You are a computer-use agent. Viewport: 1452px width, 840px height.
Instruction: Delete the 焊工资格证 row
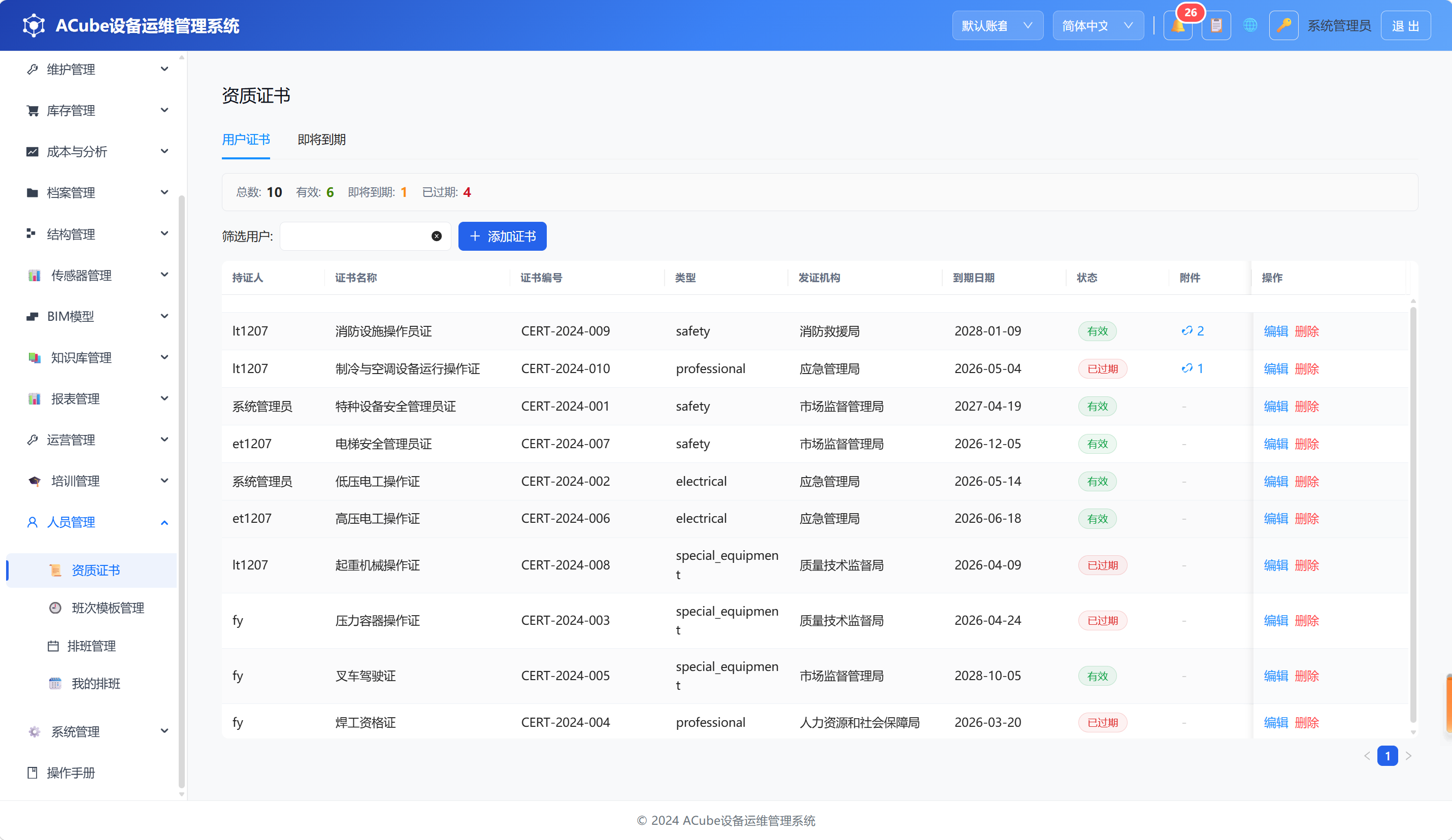(x=1307, y=722)
